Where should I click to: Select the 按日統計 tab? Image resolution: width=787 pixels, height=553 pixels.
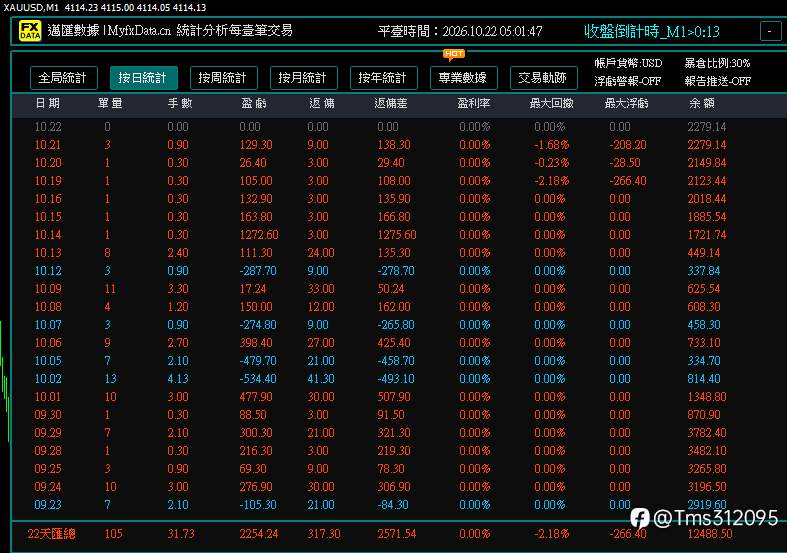pos(143,78)
